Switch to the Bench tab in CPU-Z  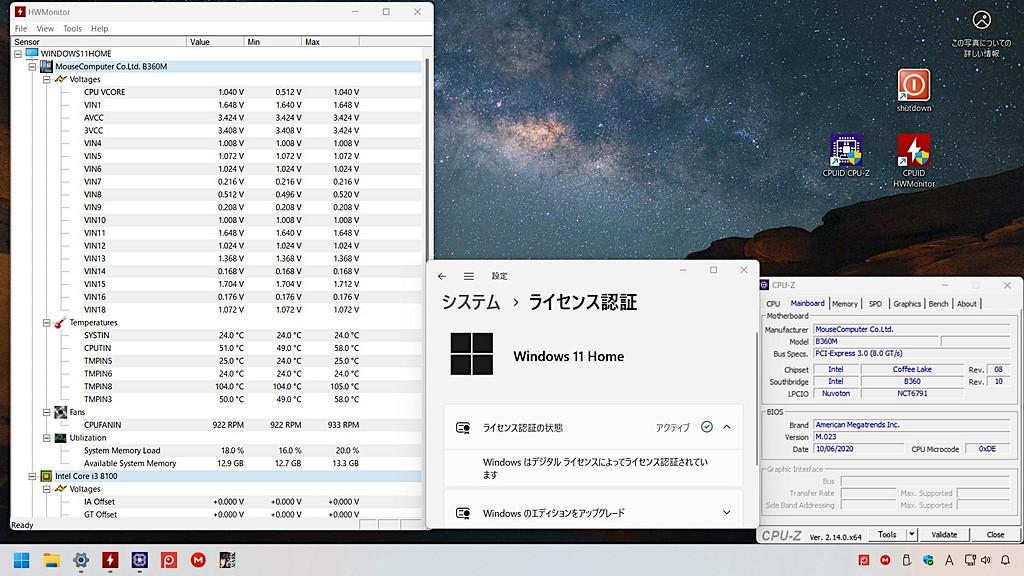tap(938, 304)
